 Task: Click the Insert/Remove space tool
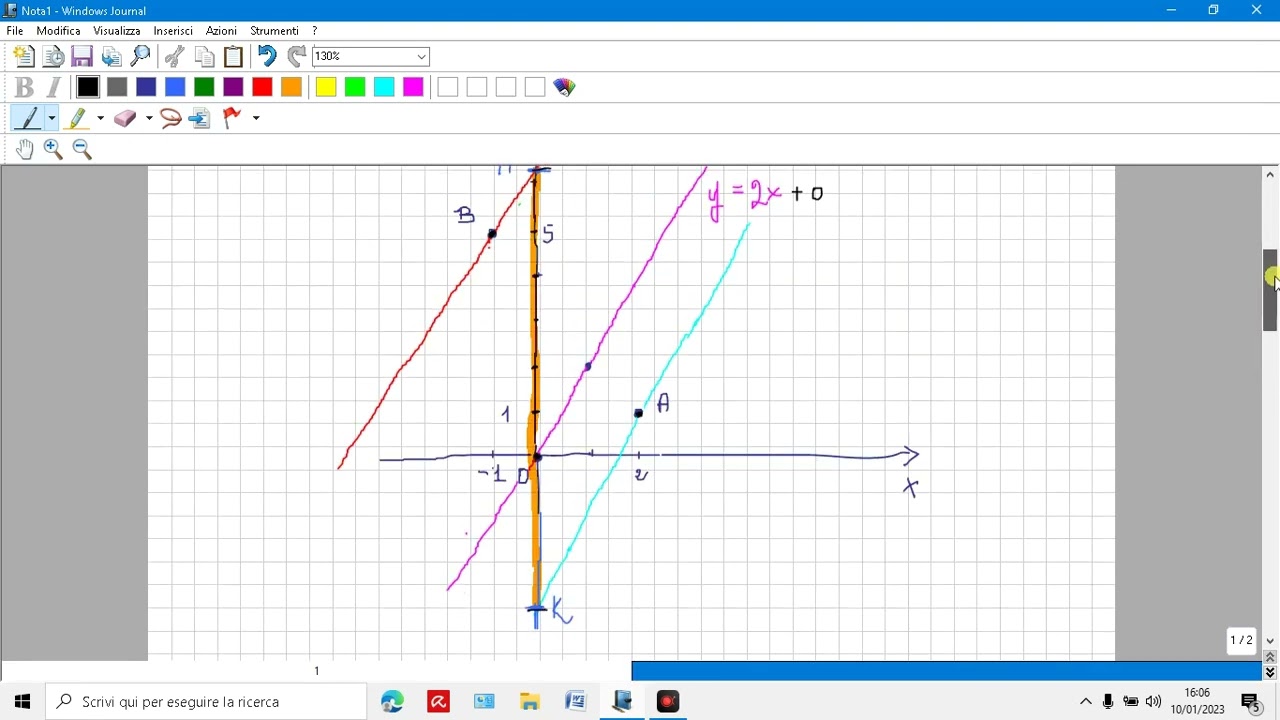click(200, 118)
